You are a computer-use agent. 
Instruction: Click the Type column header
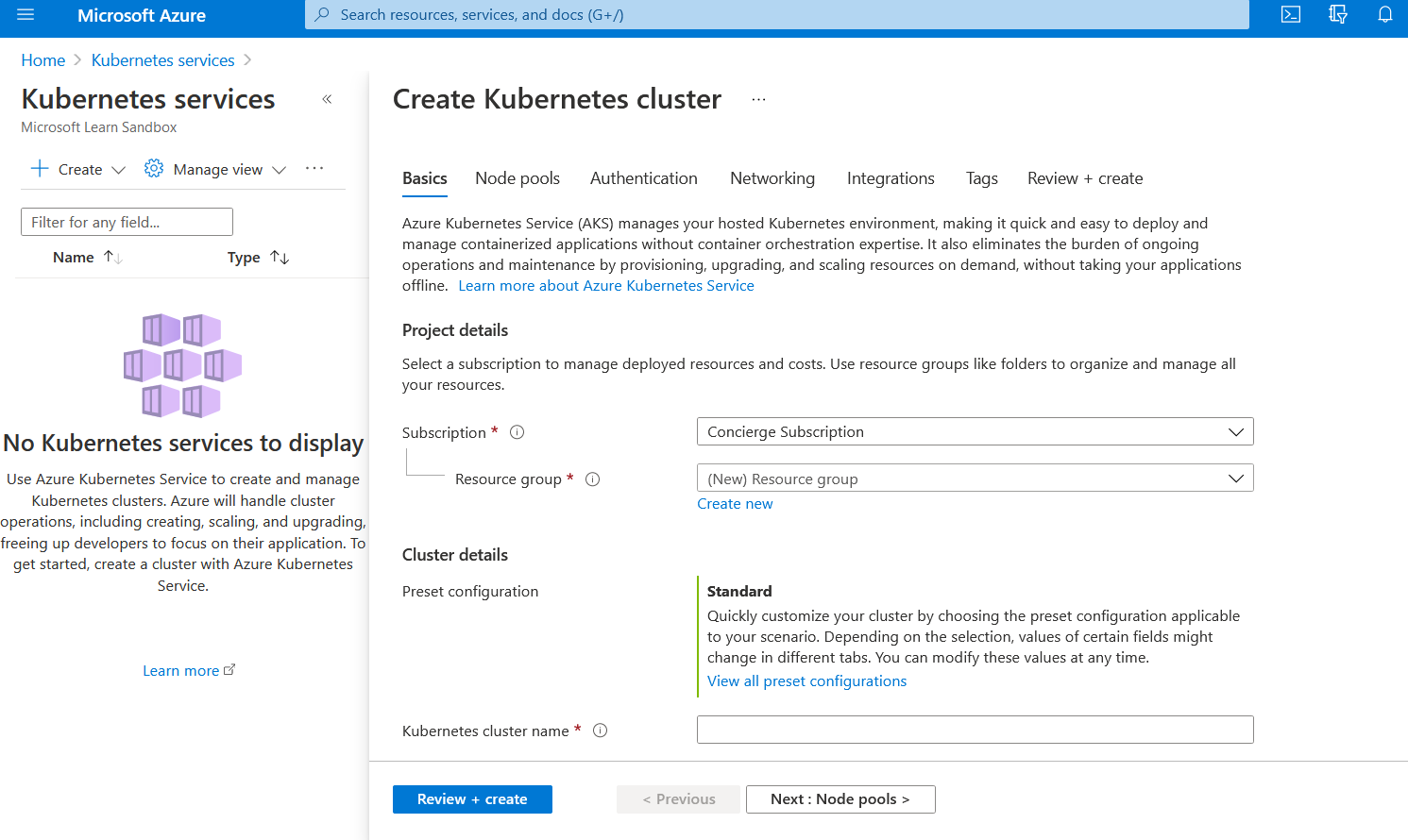[x=244, y=257]
